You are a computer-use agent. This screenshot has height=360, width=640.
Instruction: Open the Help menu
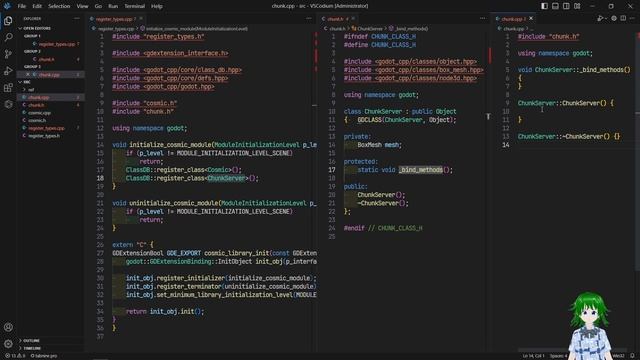[157, 6]
